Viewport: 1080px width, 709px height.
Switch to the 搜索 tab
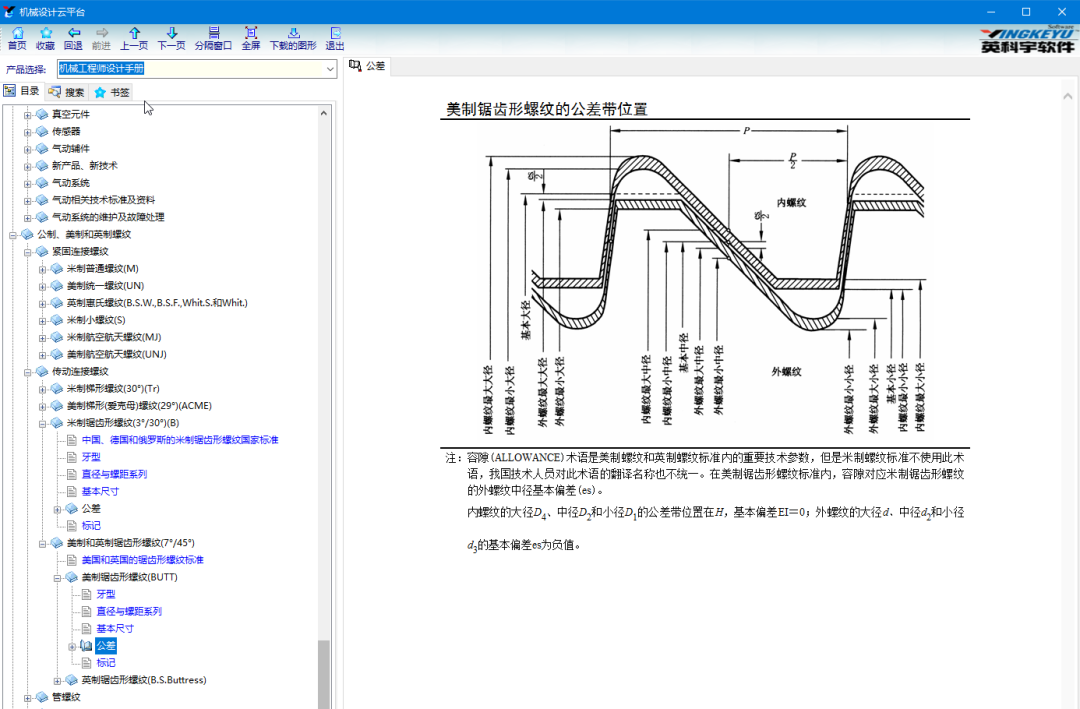(67, 92)
